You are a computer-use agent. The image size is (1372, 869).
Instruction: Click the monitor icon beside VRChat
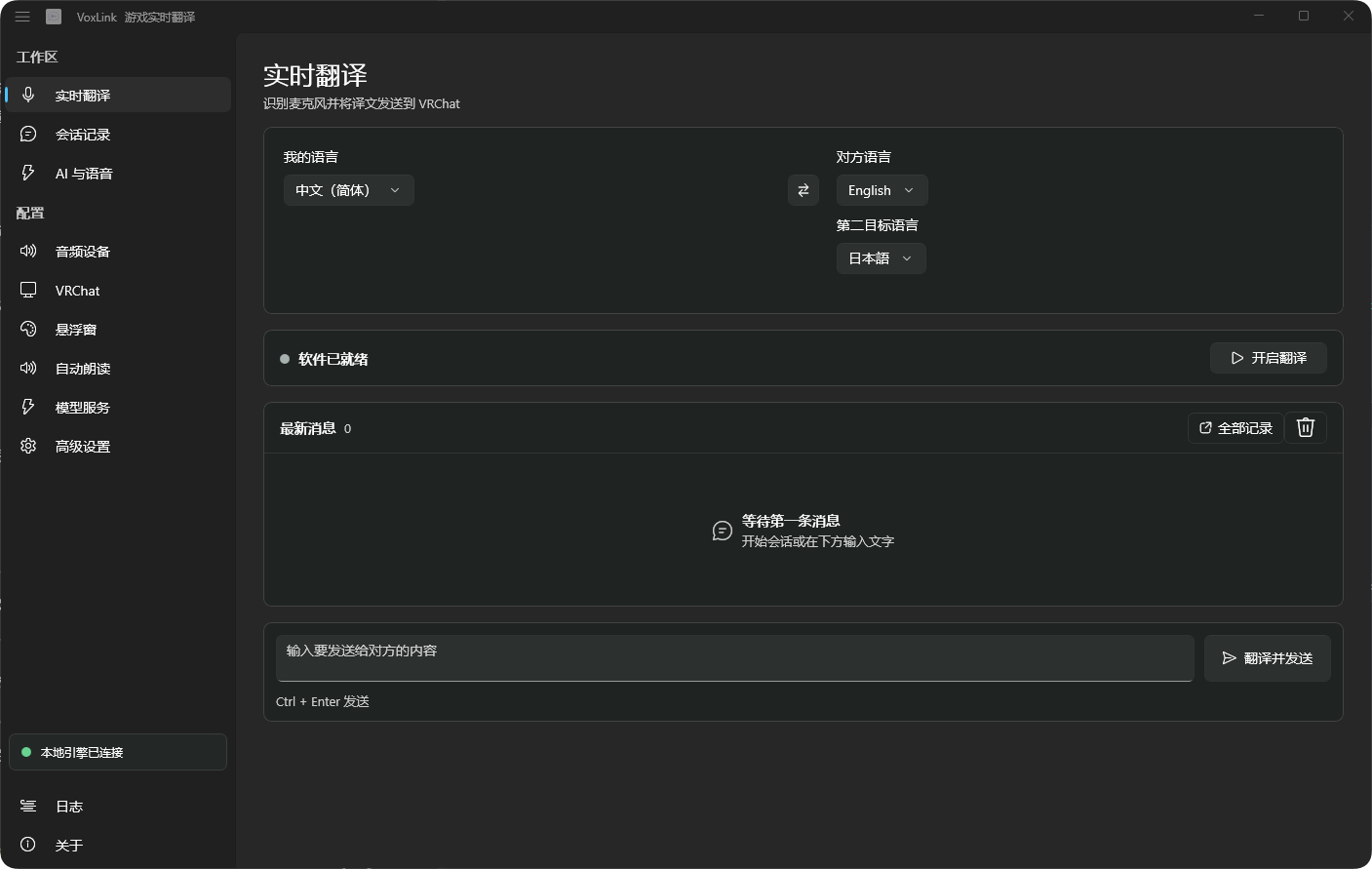coord(28,290)
